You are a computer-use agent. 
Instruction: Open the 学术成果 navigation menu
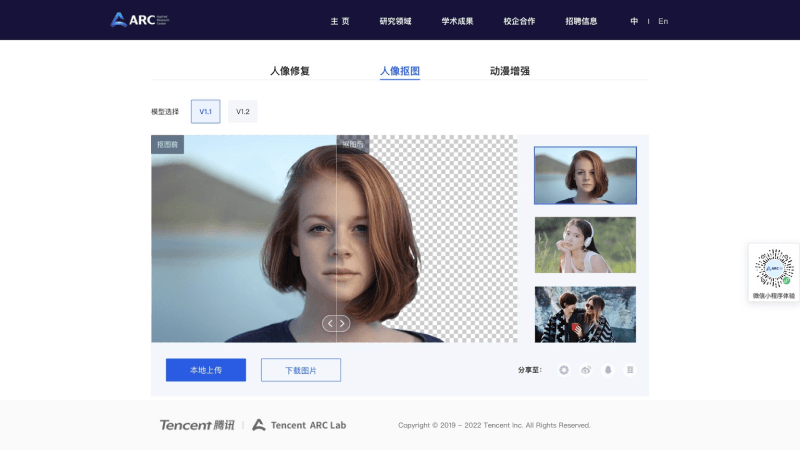click(457, 21)
